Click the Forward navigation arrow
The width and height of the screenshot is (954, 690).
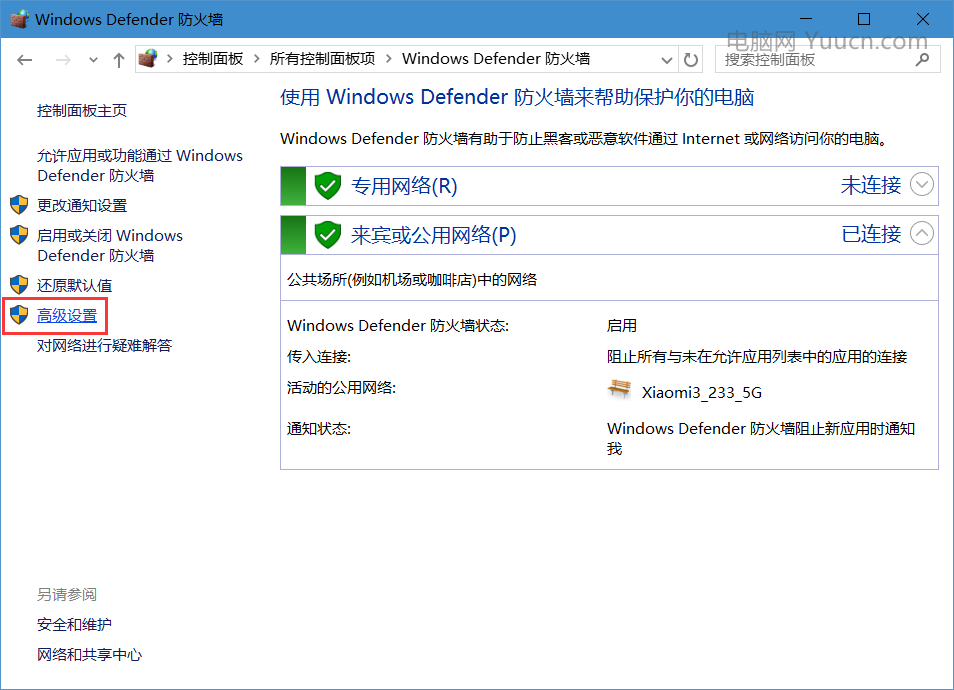click(63, 60)
